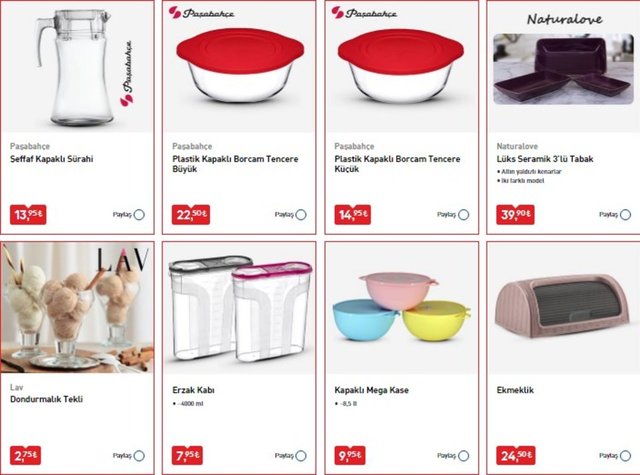The height and width of the screenshot is (475, 640).
Task: Check the Paylaş circle for Ekmeklik
Action: pyautogui.click(x=626, y=456)
